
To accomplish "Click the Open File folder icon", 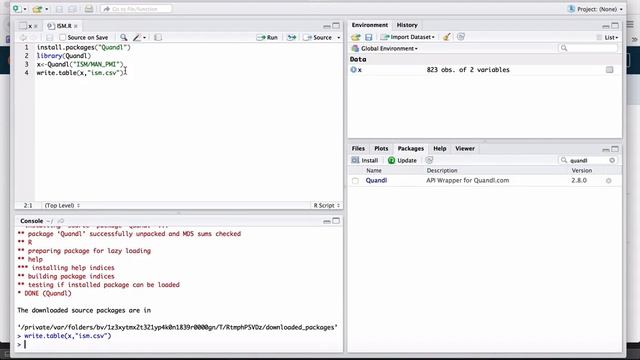I will tap(37, 9).
